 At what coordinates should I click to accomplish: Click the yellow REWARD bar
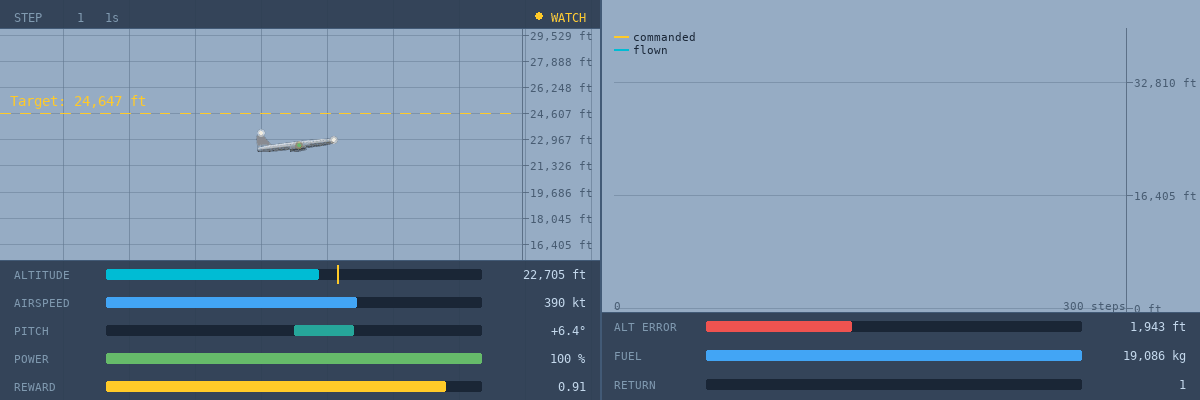point(276,387)
